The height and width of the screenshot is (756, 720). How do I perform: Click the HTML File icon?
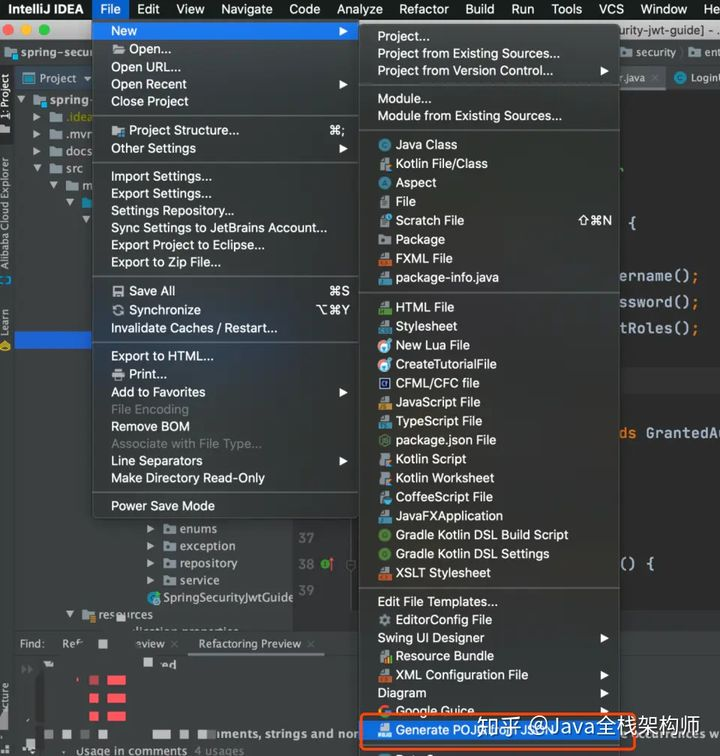(384, 308)
